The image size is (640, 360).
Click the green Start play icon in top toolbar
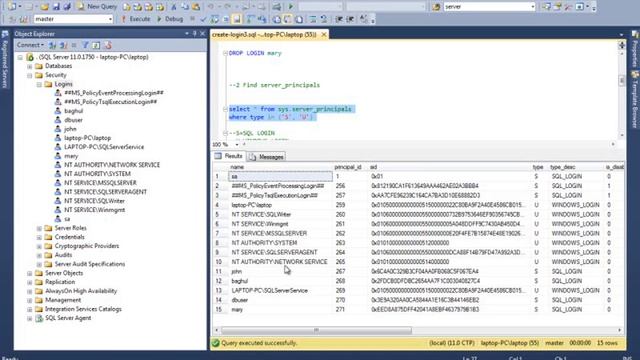point(291,7)
